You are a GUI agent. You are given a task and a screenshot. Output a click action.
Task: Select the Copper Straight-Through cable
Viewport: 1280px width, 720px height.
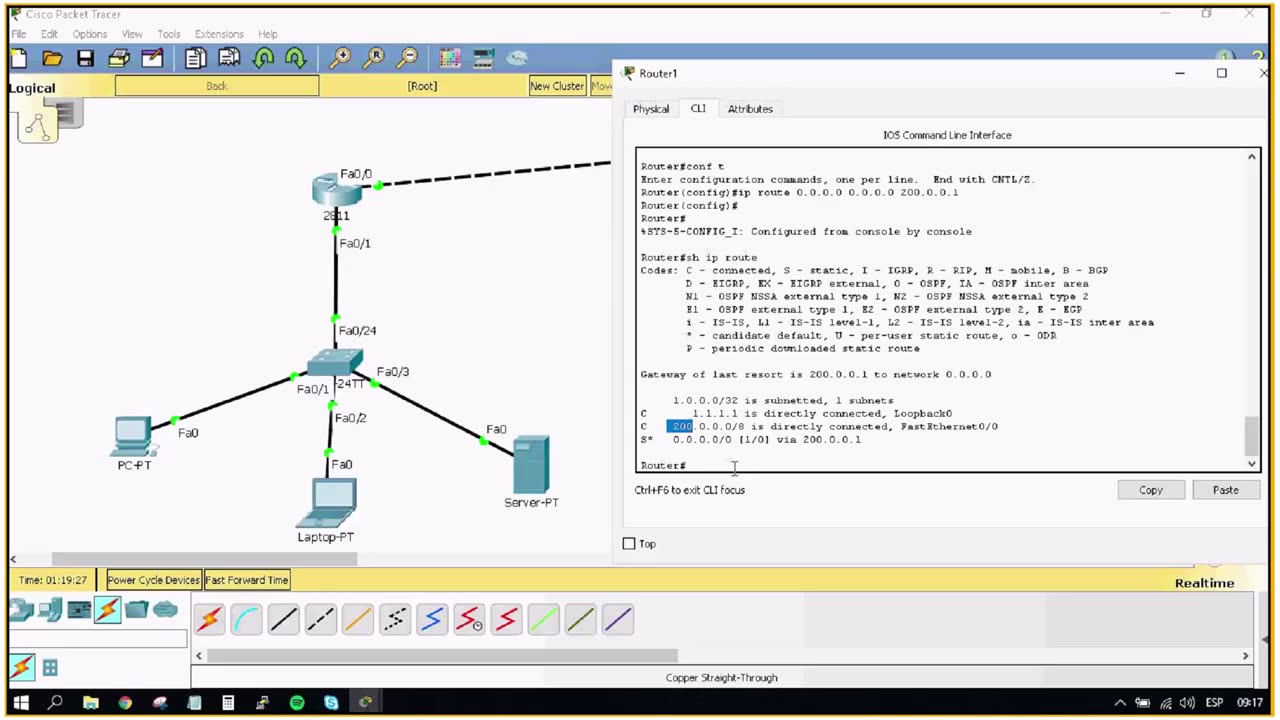[284, 620]
